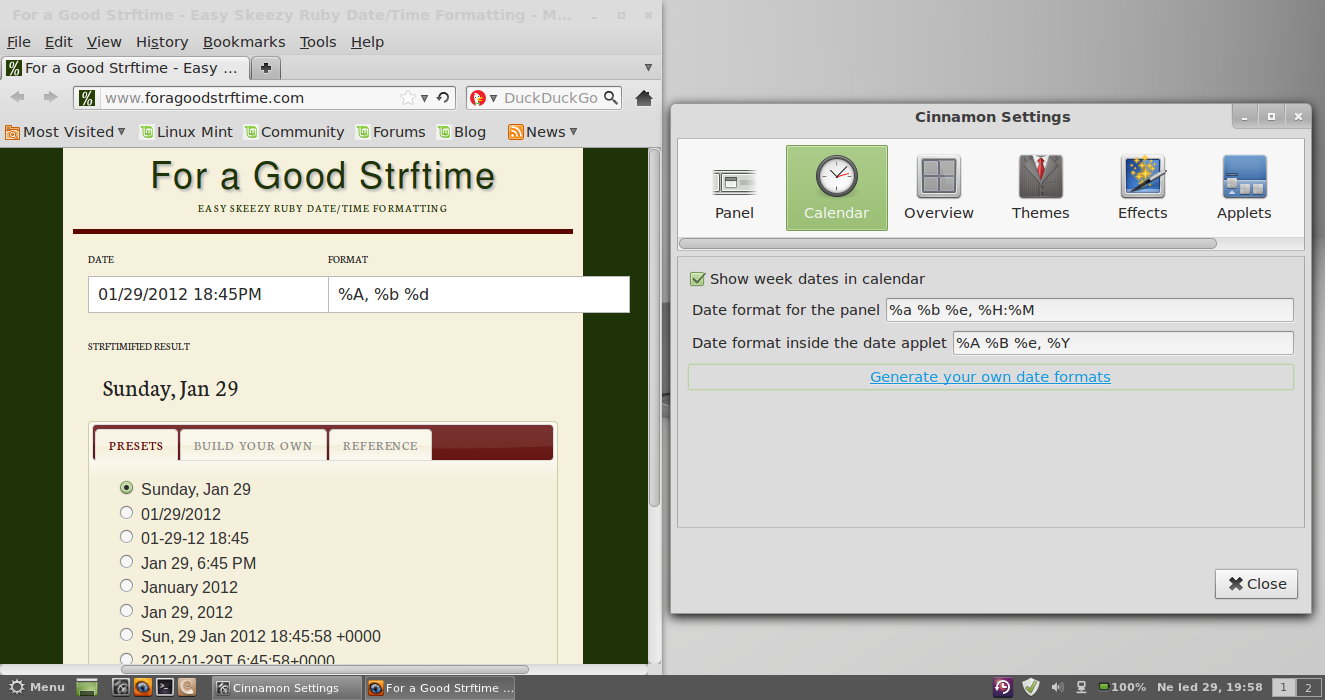Uncheck Show week dates in calendar
Screen dimensions: 1325x700
[x=698, y=279]
